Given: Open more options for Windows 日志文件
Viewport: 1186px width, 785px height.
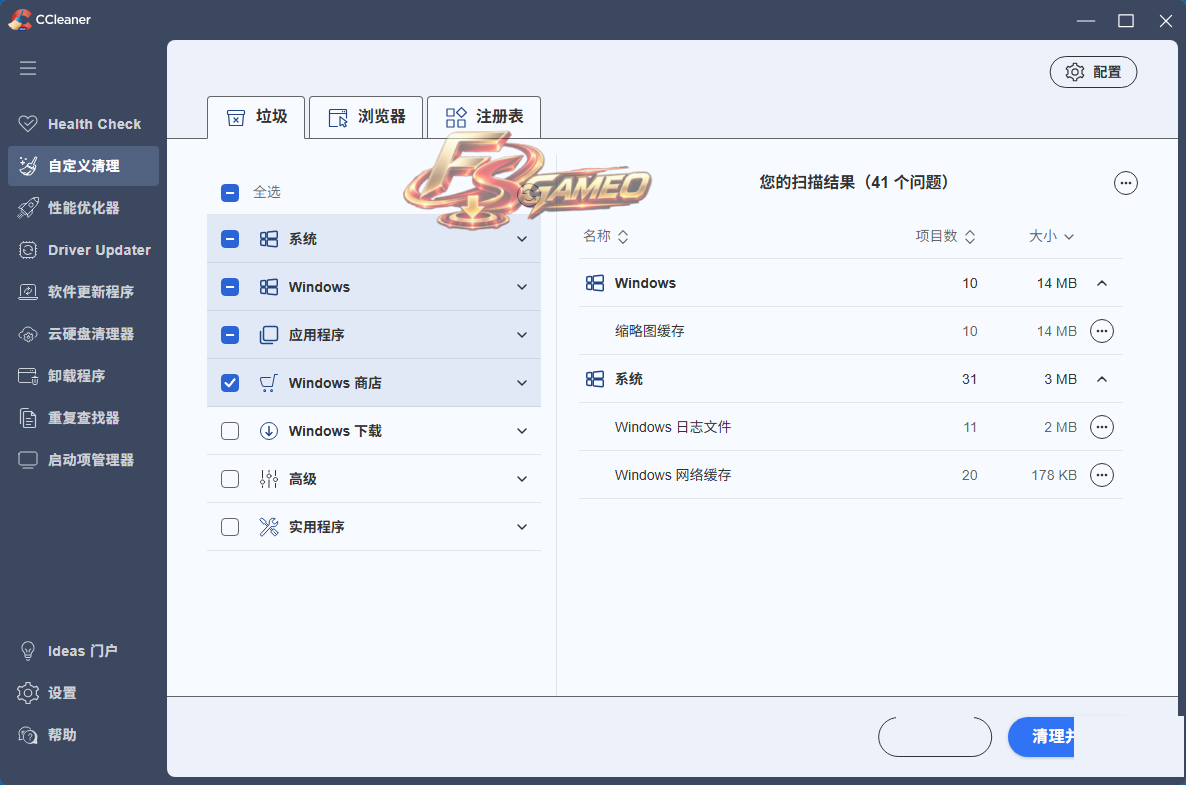Looking at the screenshot, I should (1102, 427).
